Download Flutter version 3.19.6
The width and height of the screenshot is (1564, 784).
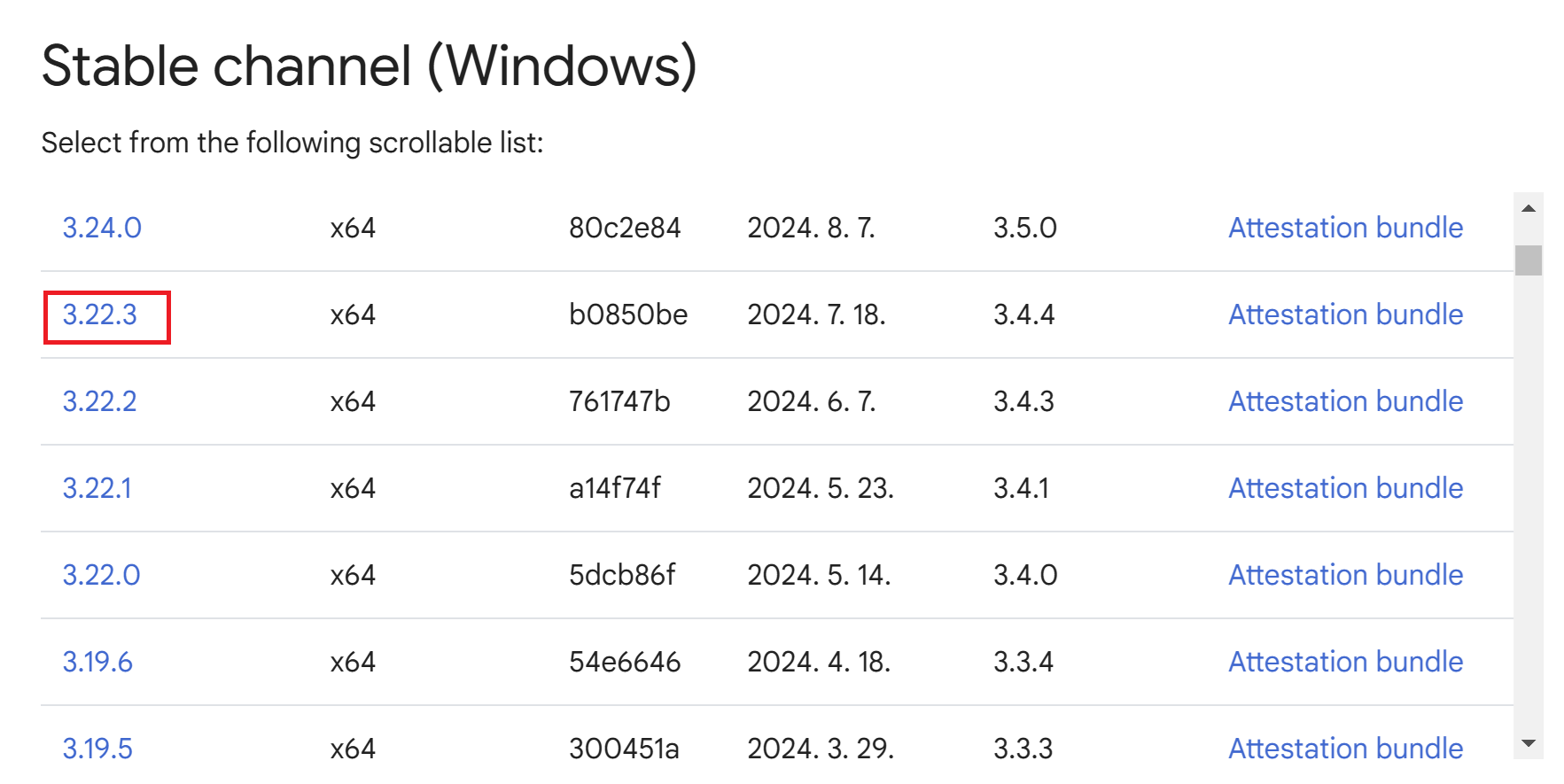coord(97,662)
